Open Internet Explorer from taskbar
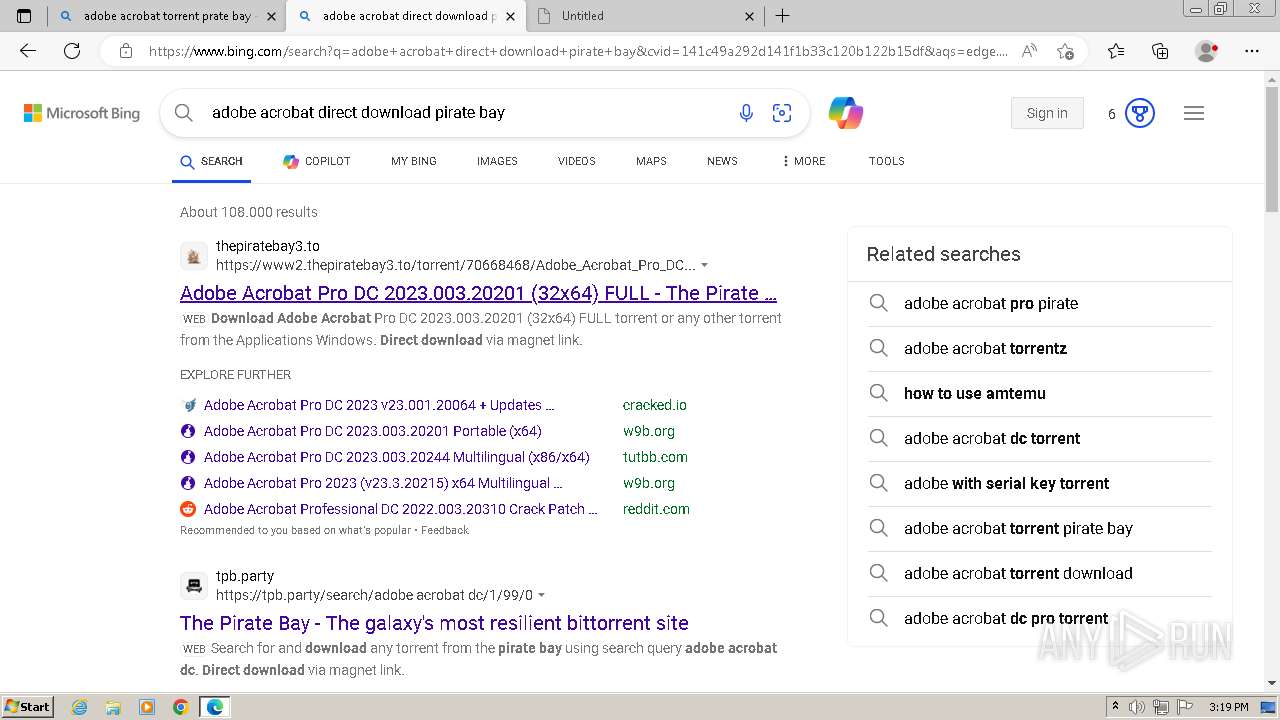Viewport: 1280px width, 720px height. [80, 707]
